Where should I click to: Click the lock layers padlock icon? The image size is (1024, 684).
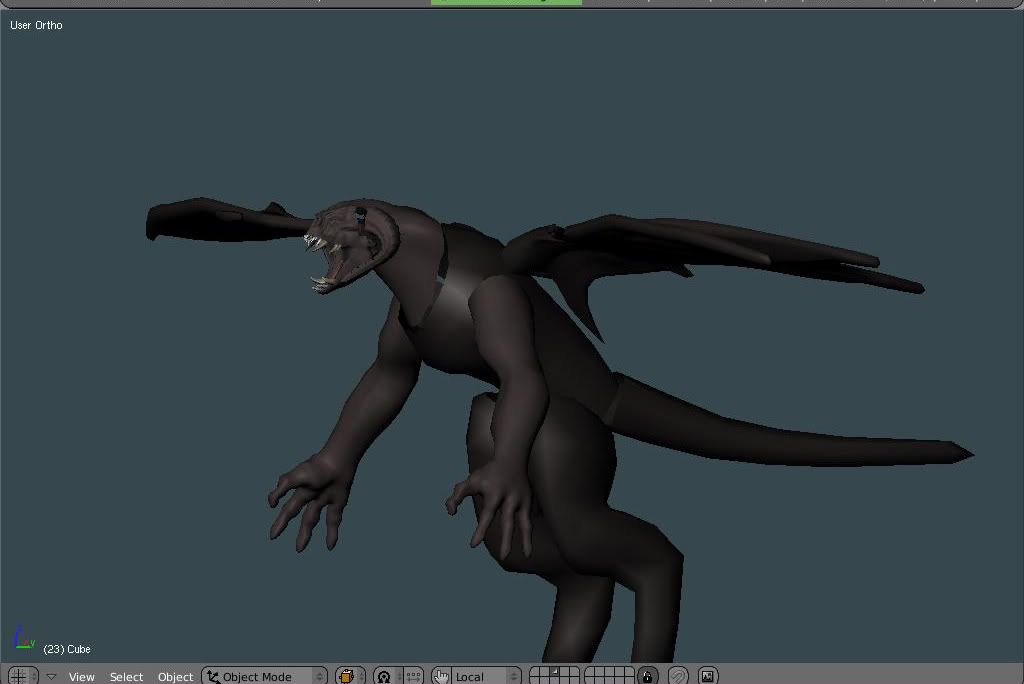[x=648, y=677]
